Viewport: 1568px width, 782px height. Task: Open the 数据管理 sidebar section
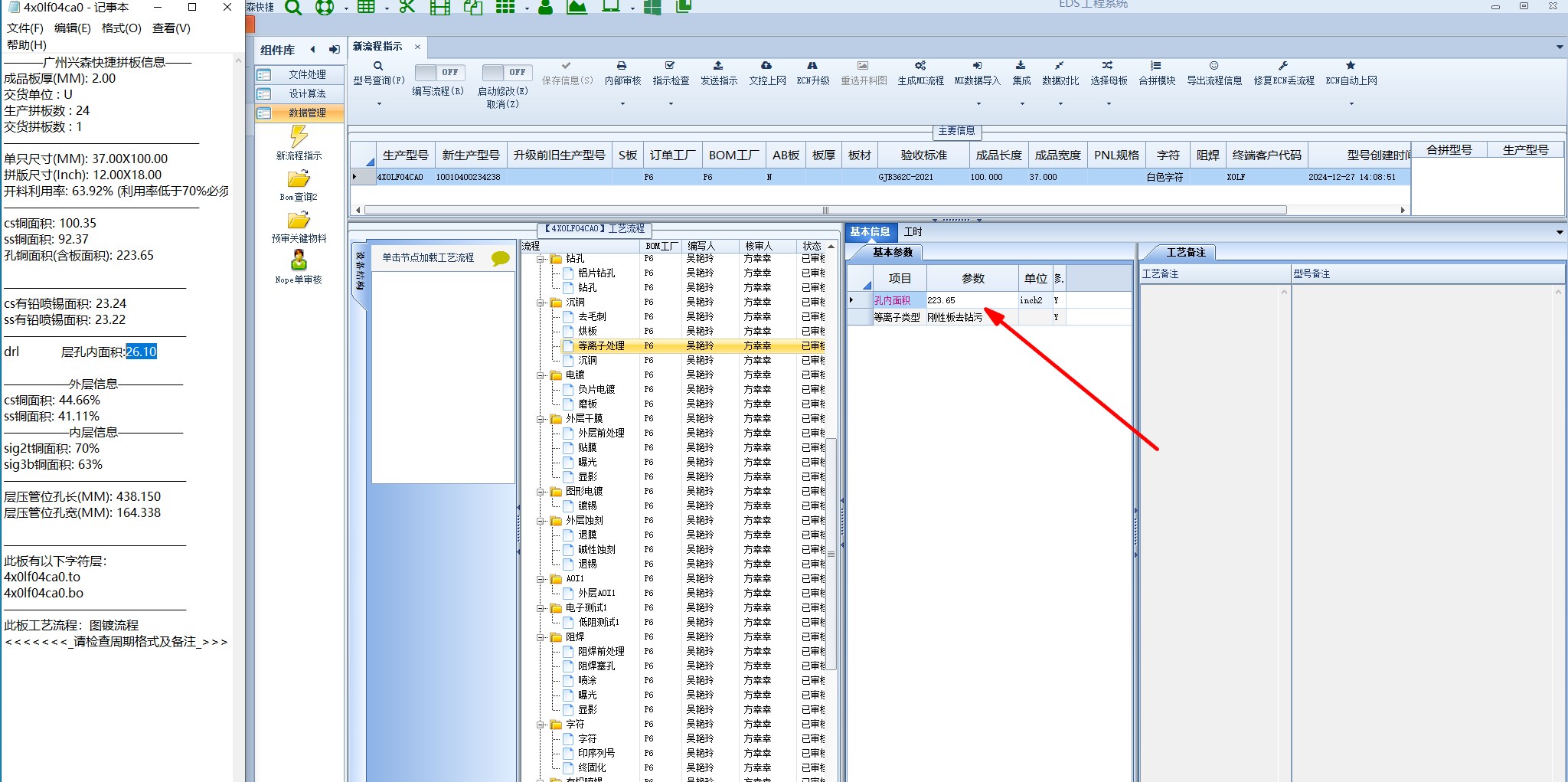click(299, 113)
